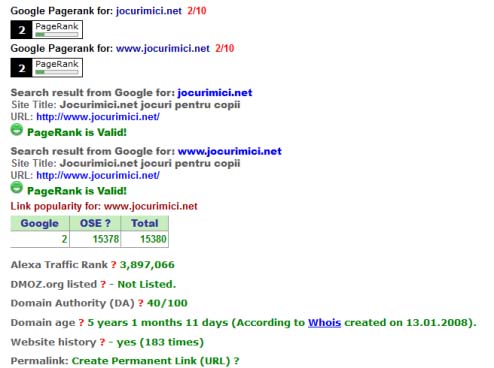Open the bold jocurimici.net search result link
494x368 pixels.
pos(215,93)
